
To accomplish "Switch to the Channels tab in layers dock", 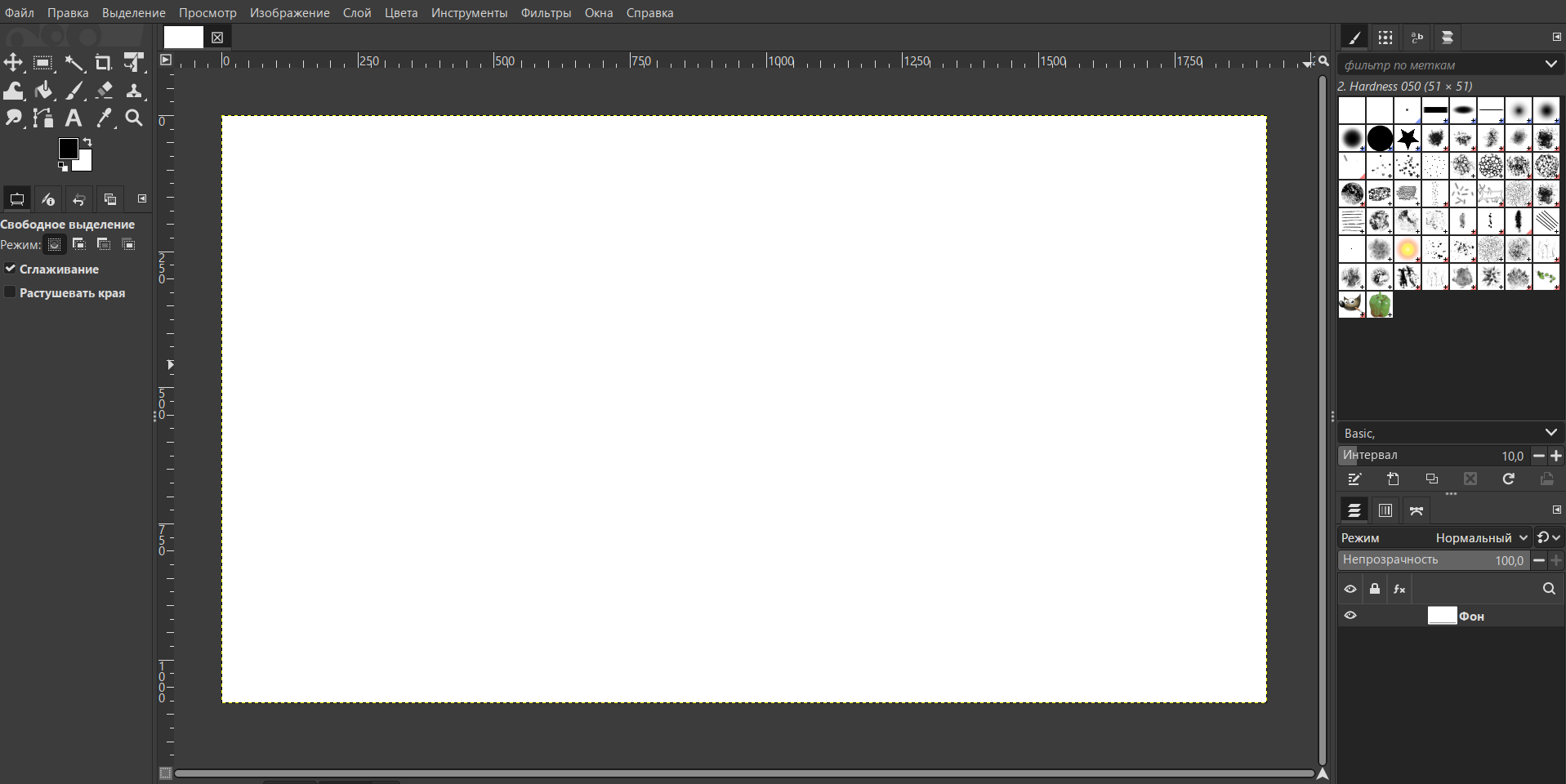I will tap(1385, 510).
